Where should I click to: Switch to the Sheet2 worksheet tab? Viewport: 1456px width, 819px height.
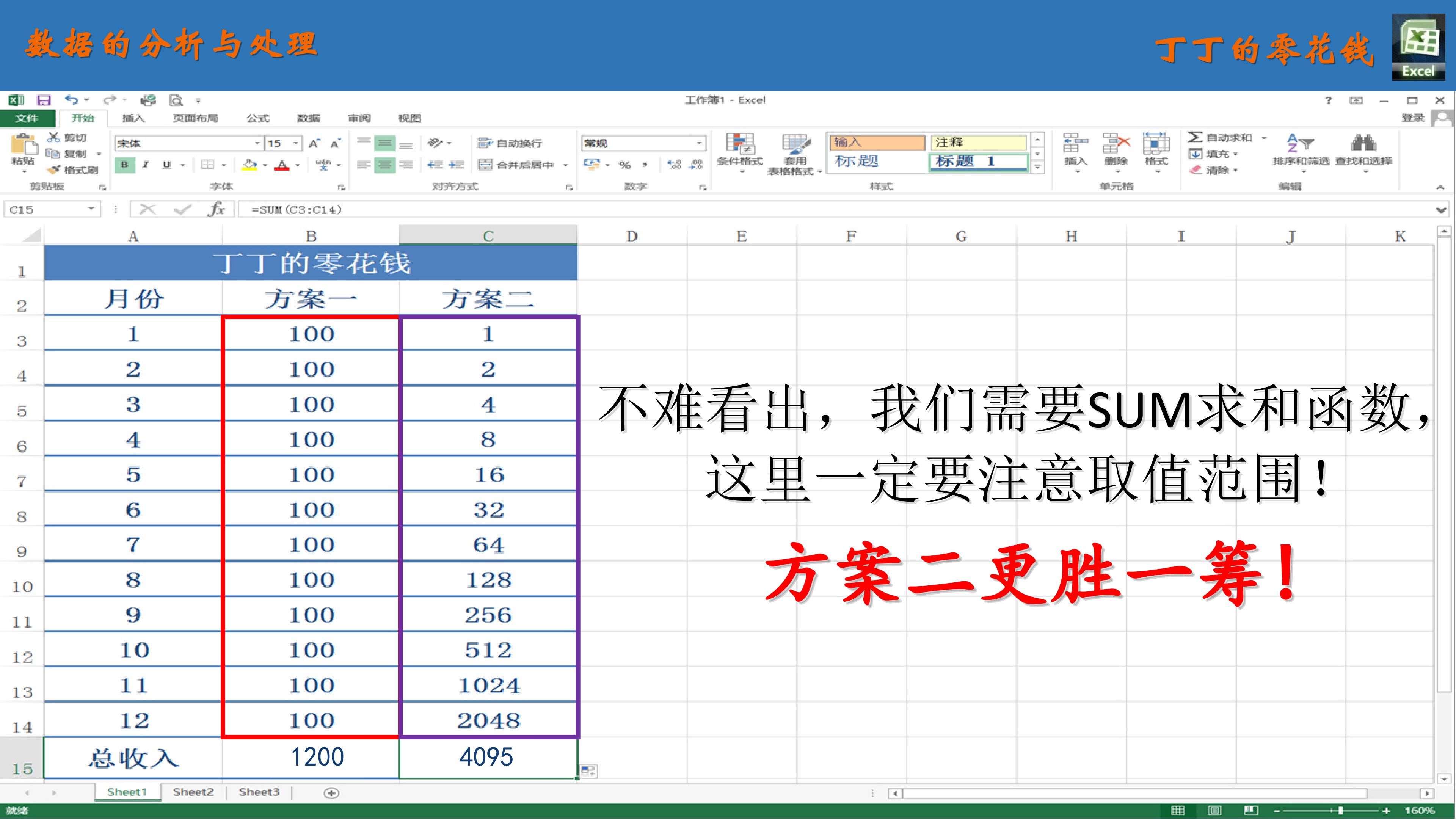pyautogui.click(x=193, y=792)
